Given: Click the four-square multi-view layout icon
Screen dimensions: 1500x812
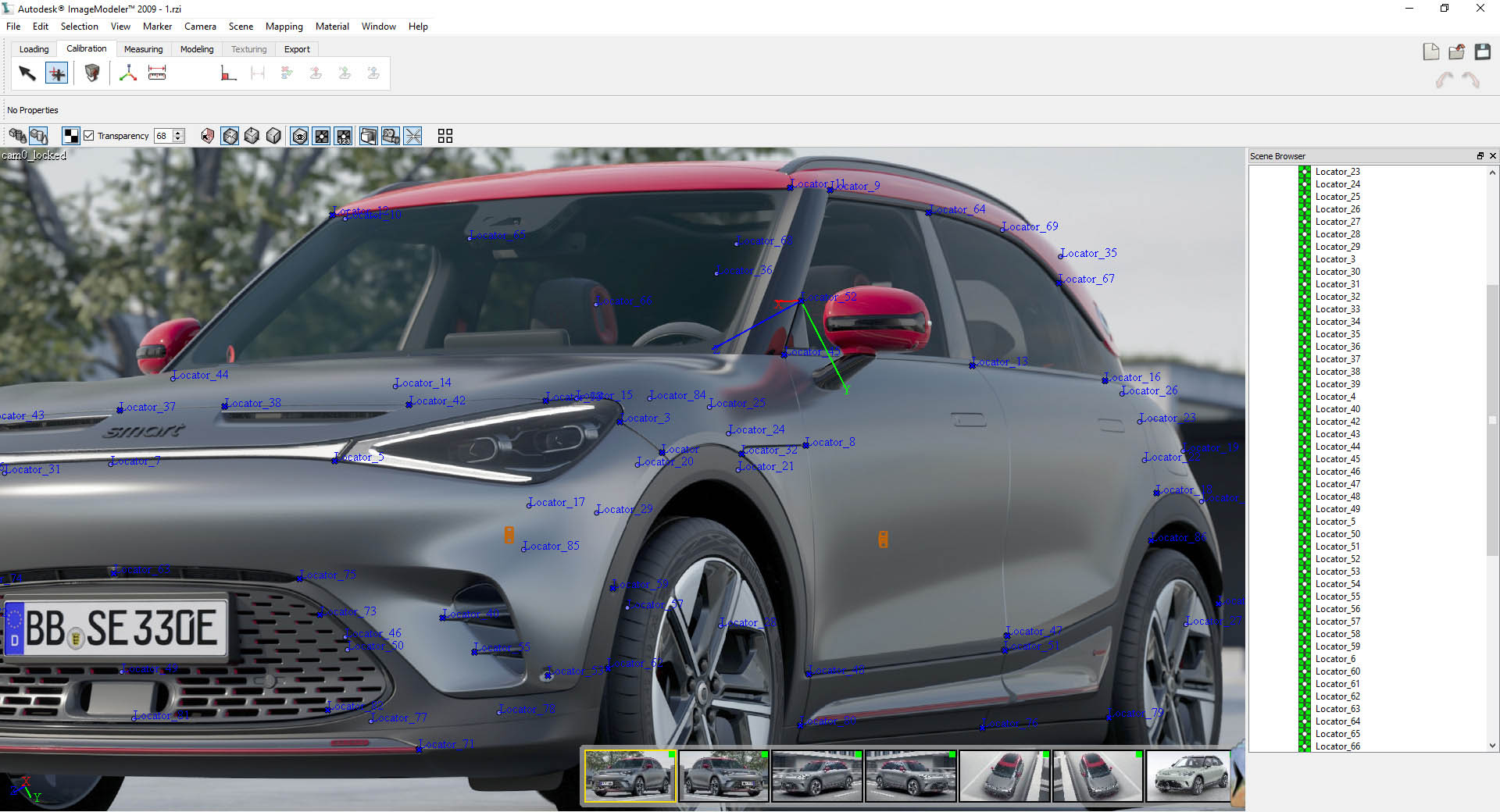Looking at the screenshot, I should click(445, 136).
